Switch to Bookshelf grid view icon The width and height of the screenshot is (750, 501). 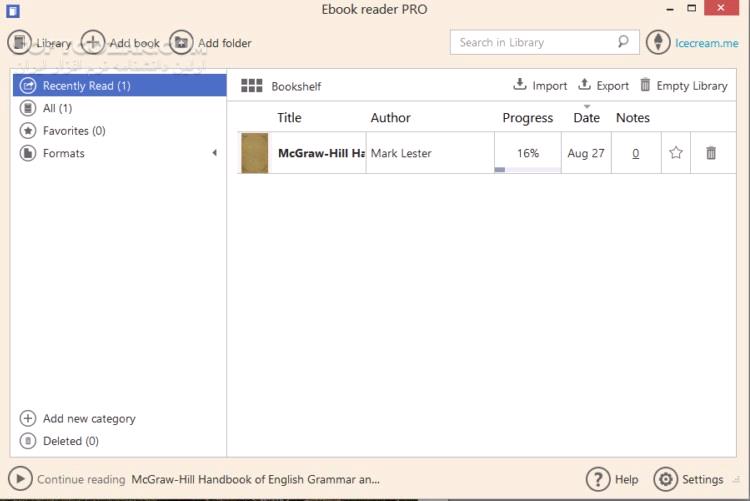(x=252, y=86)
